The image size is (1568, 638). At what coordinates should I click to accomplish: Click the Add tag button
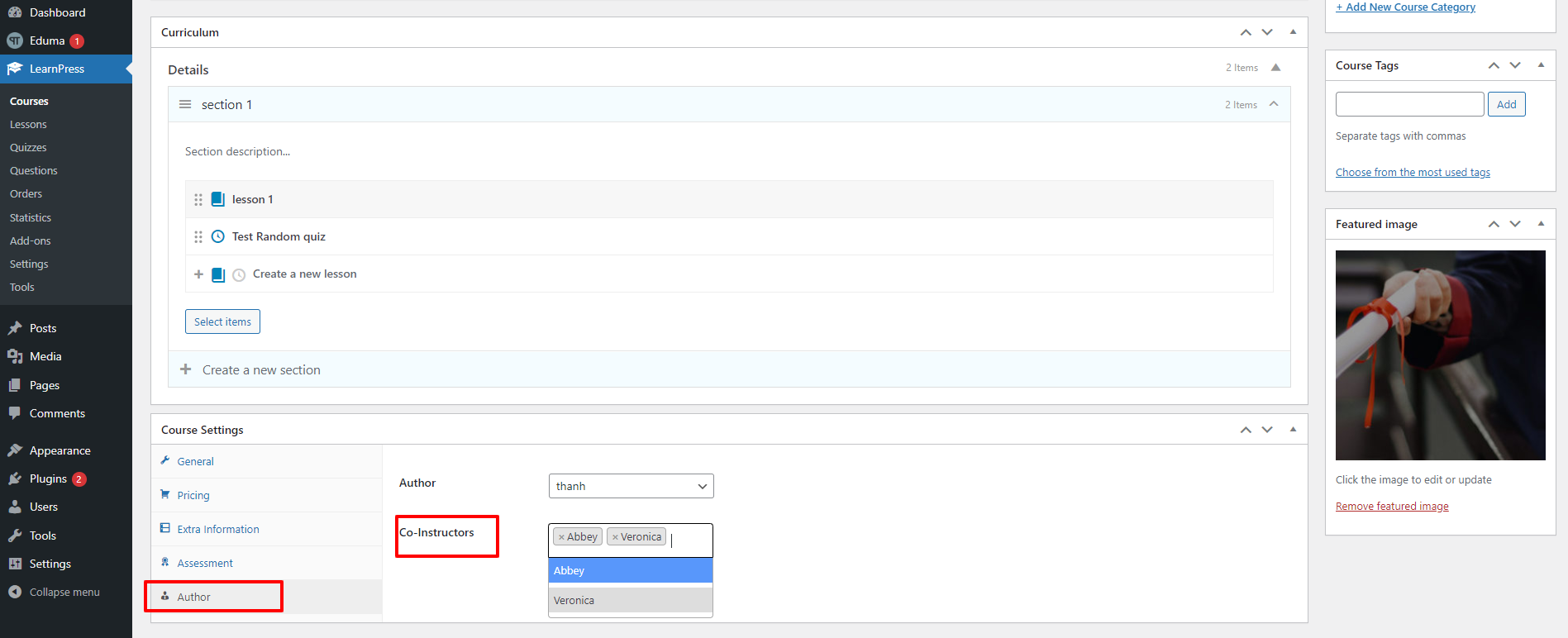[x=1506, y=104]
